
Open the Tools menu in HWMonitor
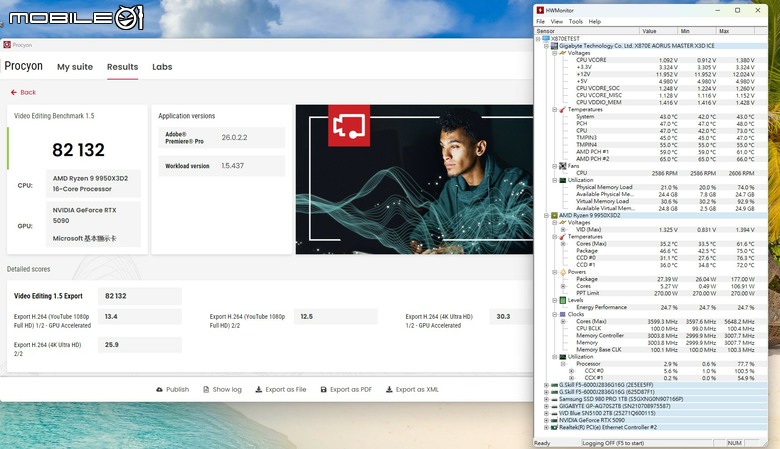(576, 22)
